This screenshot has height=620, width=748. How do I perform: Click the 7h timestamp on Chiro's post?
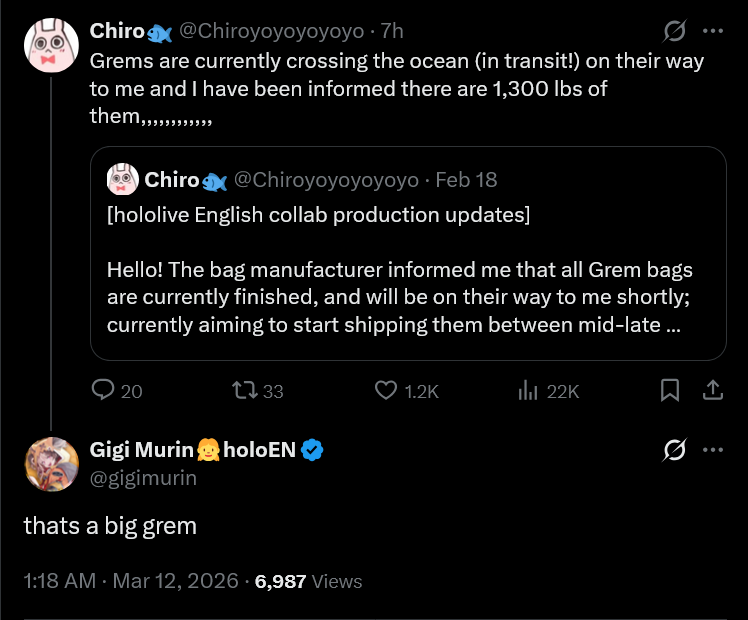pyautogui.click(x=392, y=31)
